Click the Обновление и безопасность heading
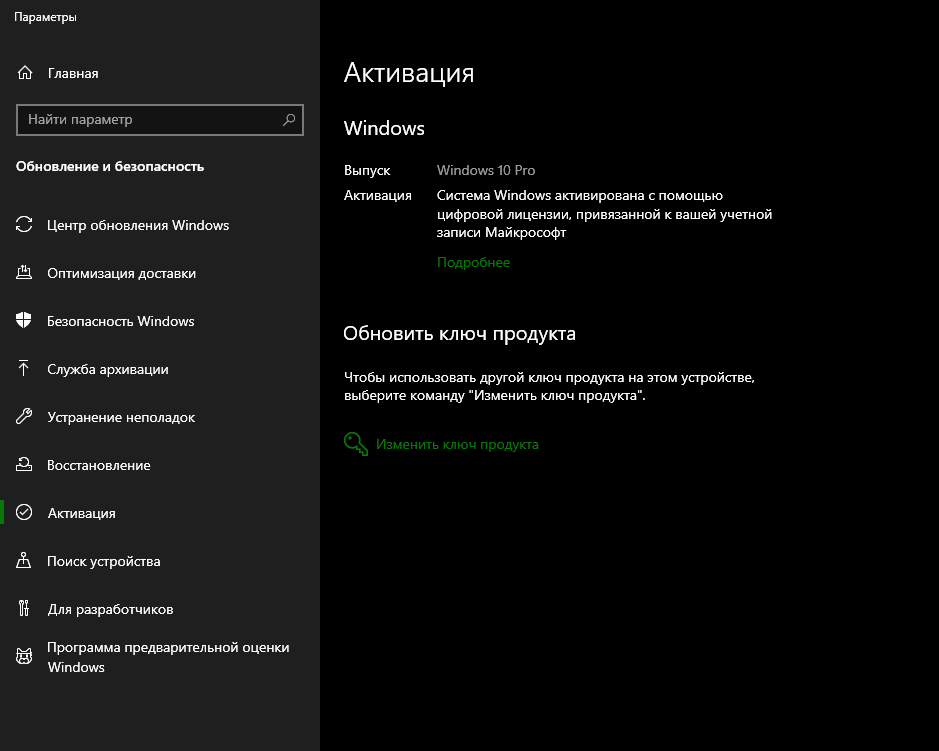The image size is (939, 751). tap(110, 166)
